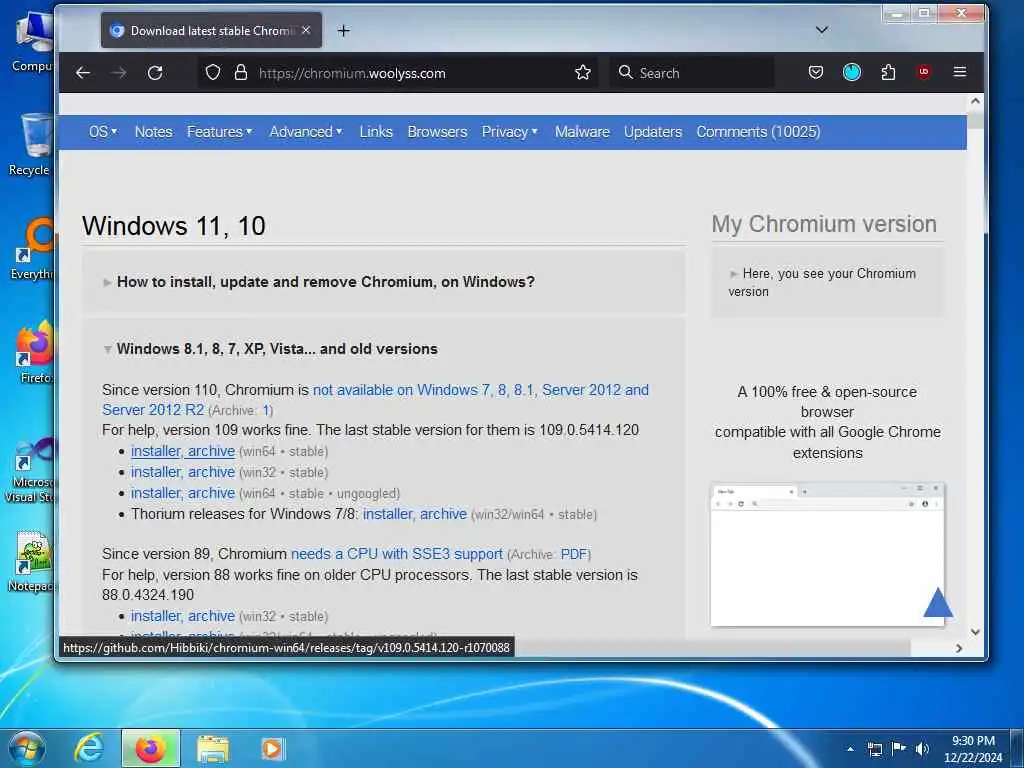
Task: Click the network tray icon
Action: (x=874, y=749)
